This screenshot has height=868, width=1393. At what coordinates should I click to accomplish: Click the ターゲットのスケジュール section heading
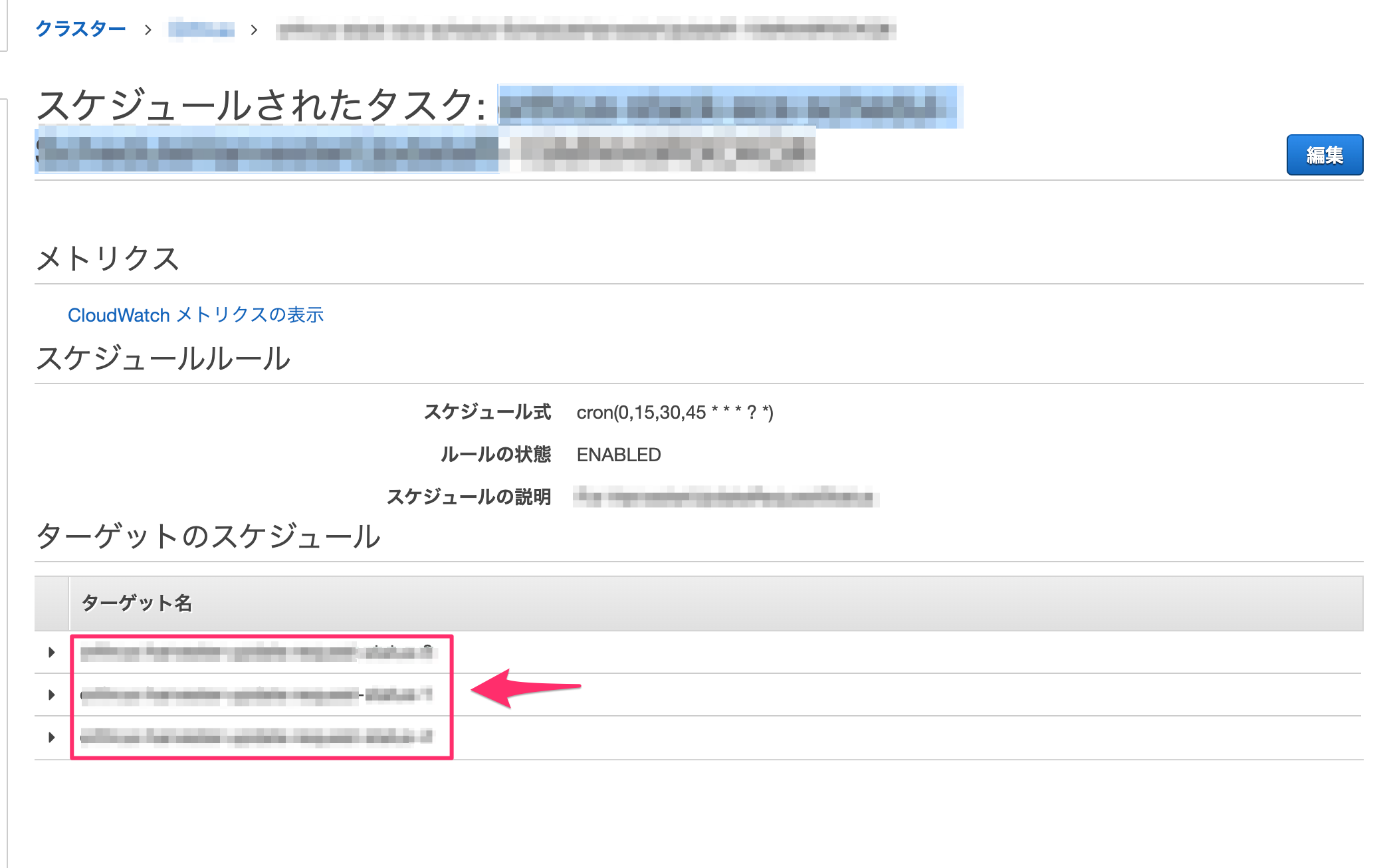(x=208, y=536)
